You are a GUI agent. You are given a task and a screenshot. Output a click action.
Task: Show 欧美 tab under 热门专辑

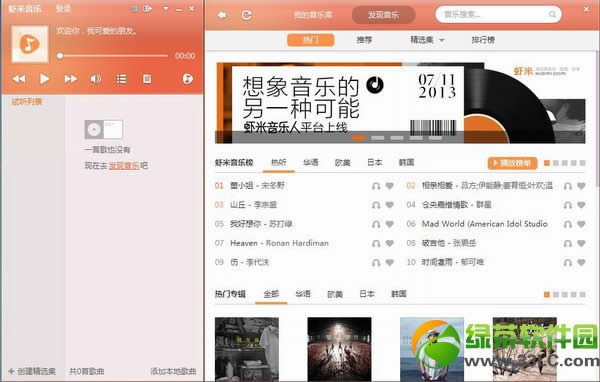click(x=335, y=294)
